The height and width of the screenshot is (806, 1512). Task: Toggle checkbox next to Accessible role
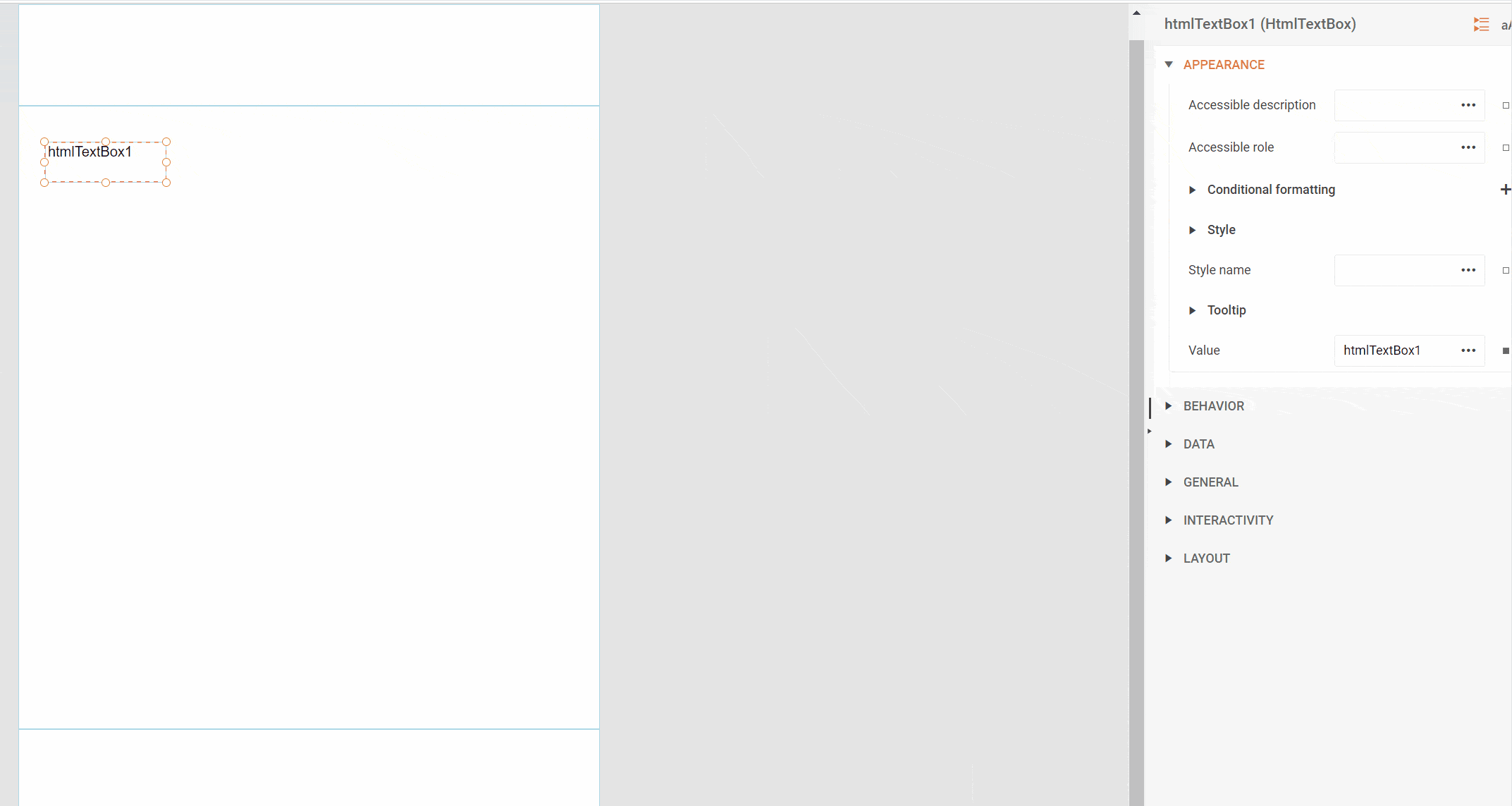[1505, 147]
